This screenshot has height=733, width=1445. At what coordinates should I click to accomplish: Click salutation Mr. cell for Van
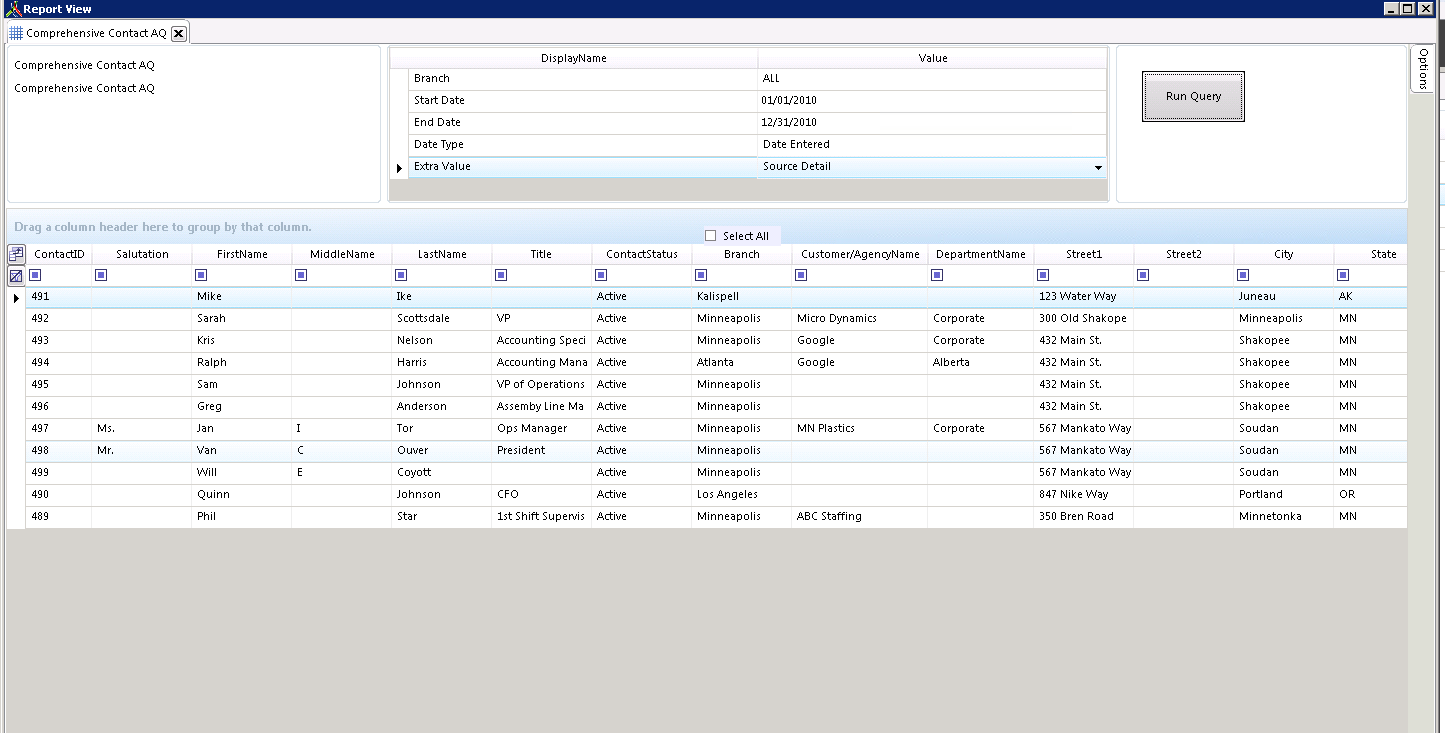pos(142,450)
